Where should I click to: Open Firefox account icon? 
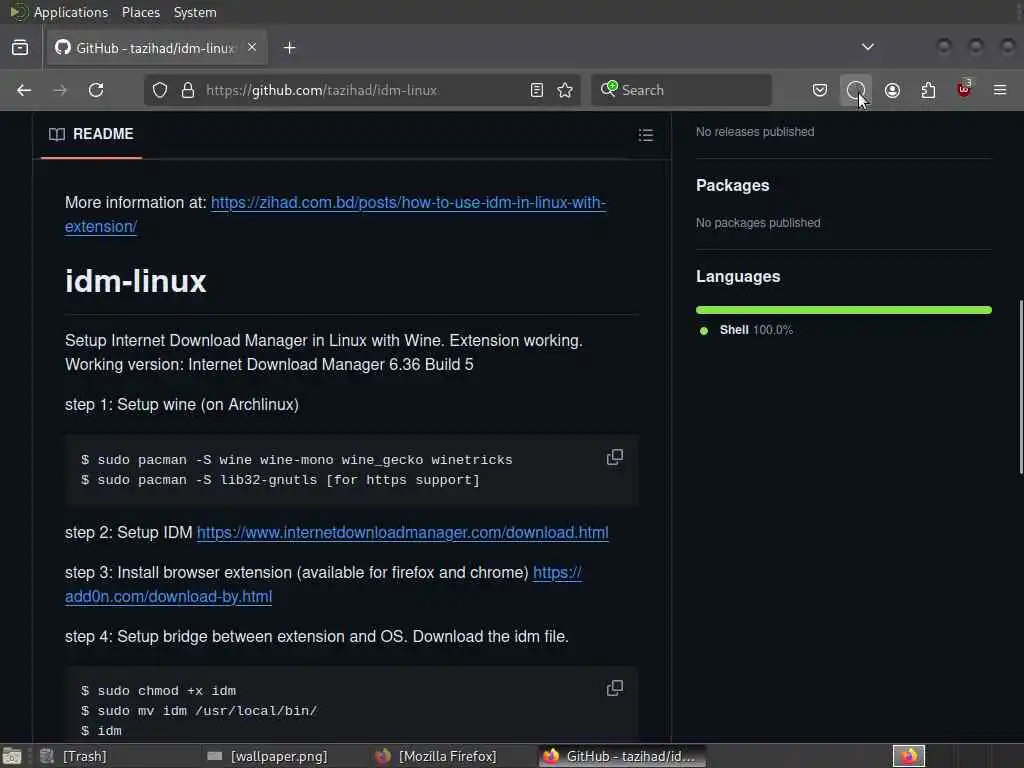tap(892, 90)
